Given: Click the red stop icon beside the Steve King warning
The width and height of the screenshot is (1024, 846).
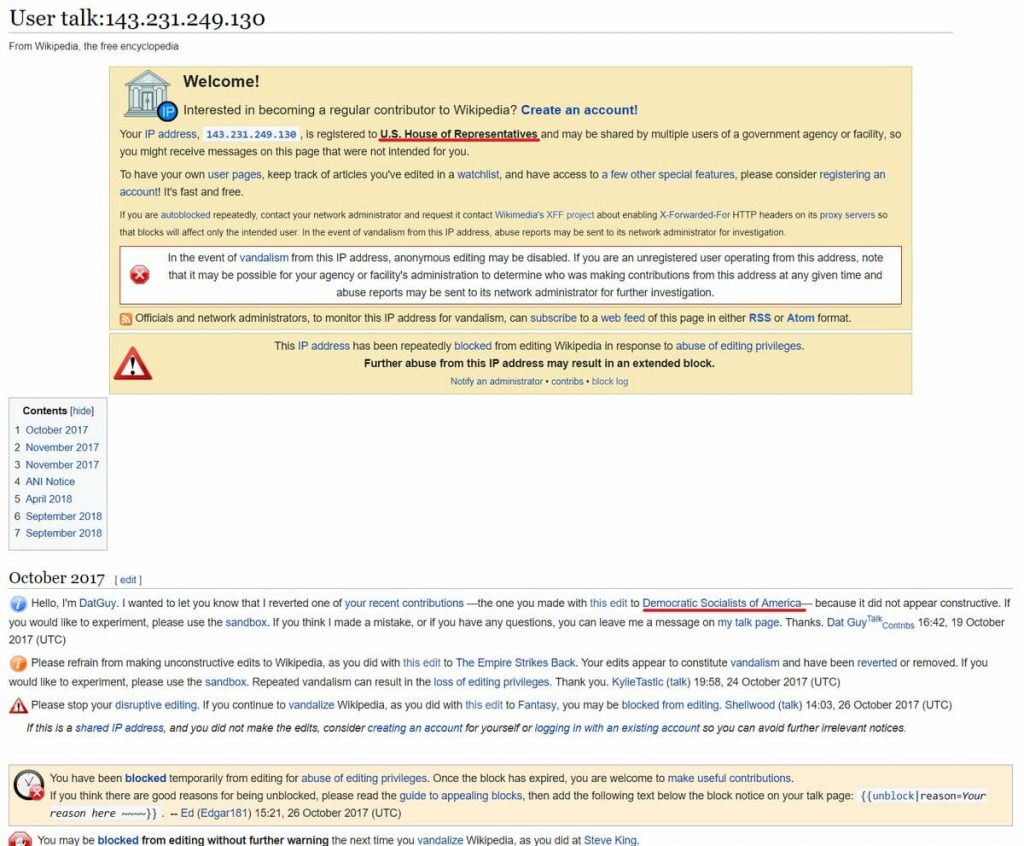Looking at the screenshot, I should pos(20,839).
